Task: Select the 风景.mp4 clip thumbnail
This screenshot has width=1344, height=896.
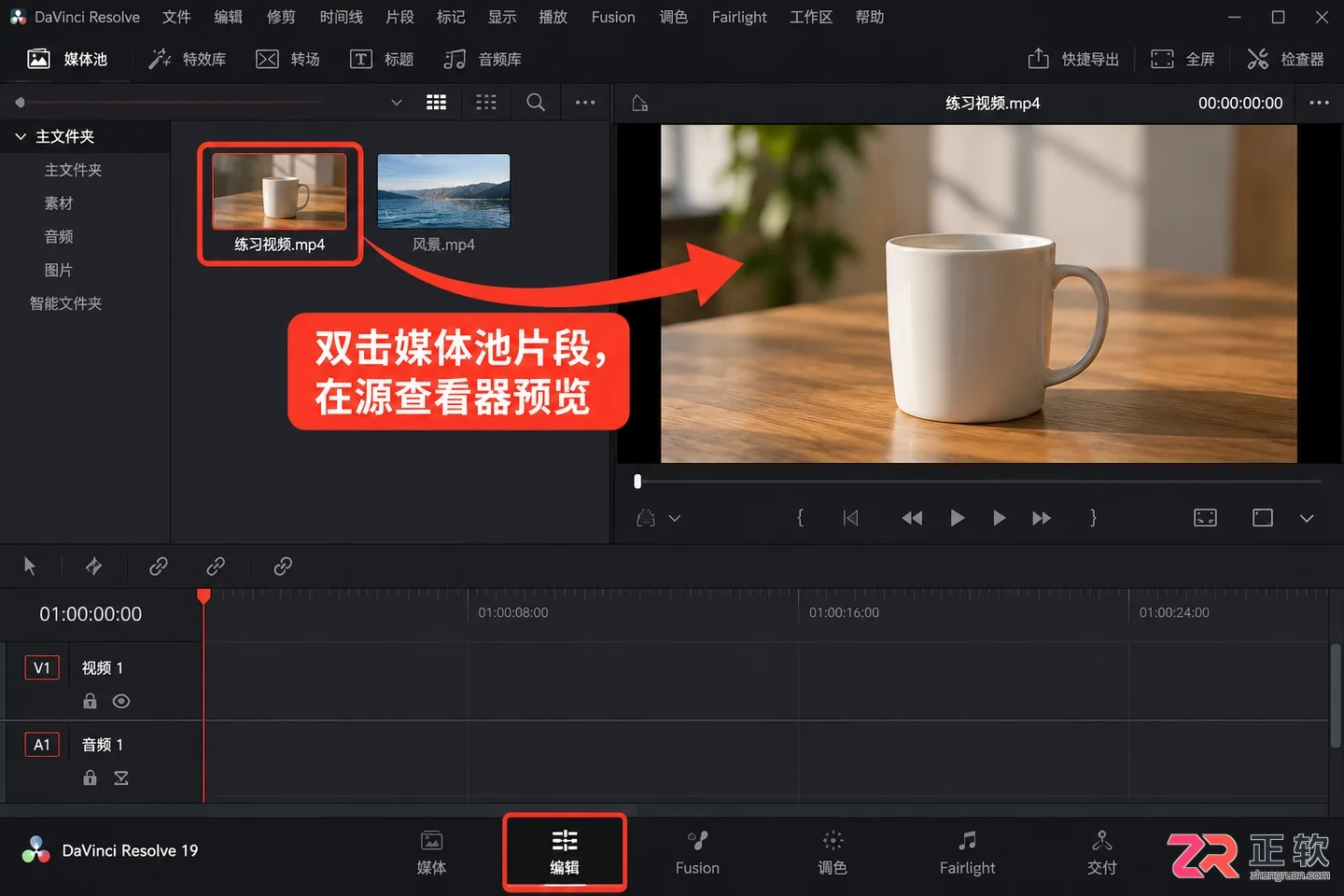Action: 444,191
